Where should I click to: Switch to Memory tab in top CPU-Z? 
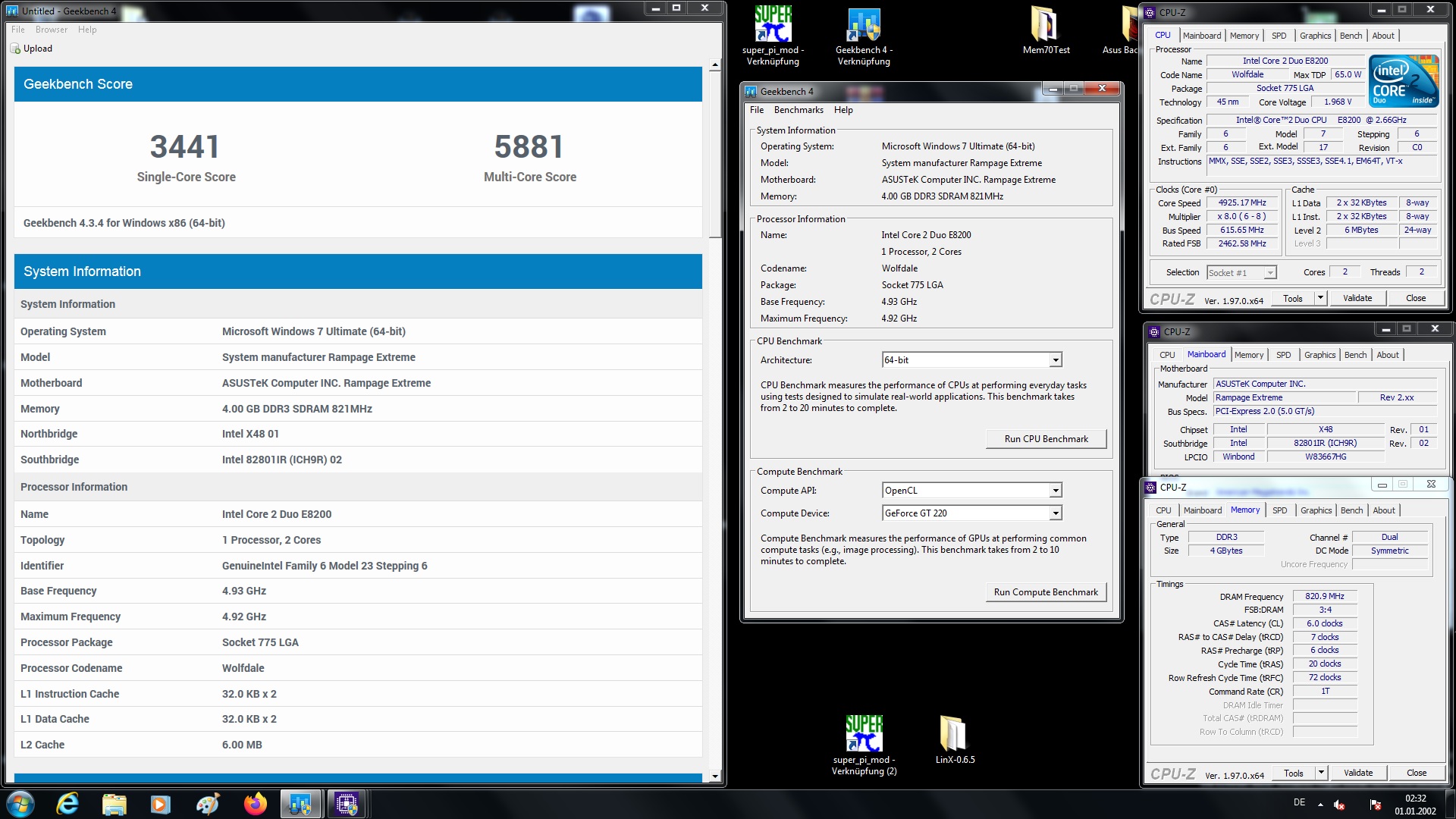(1244, 36)
